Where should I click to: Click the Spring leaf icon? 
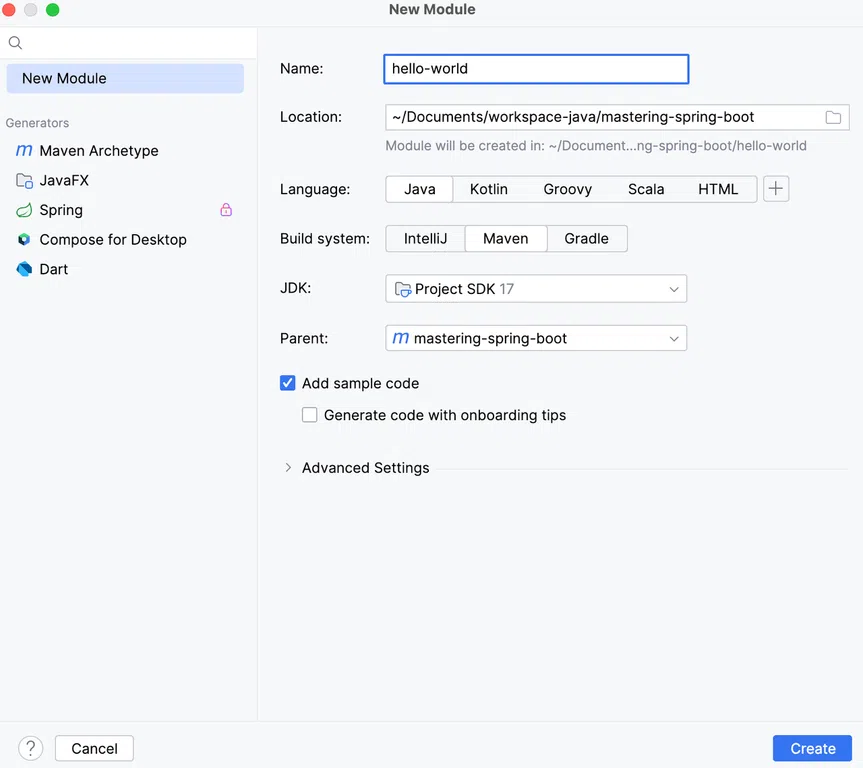(x=24, y=210)
